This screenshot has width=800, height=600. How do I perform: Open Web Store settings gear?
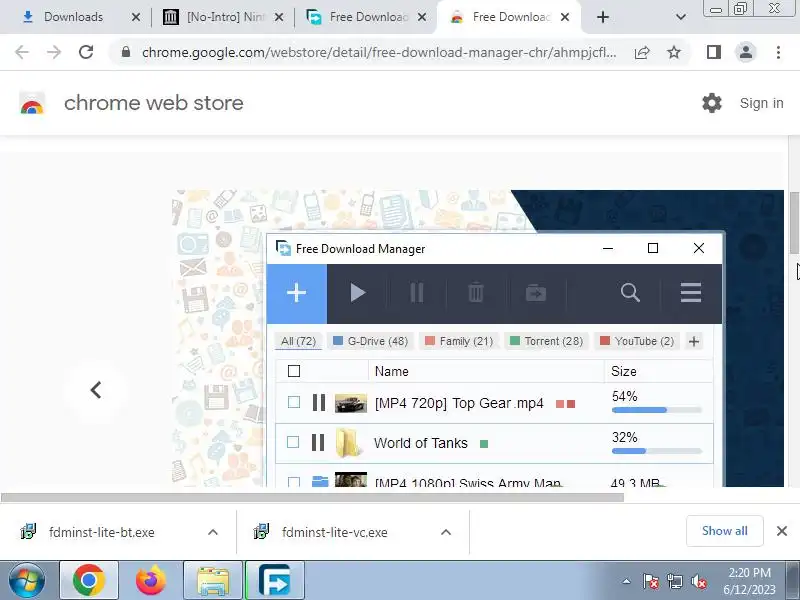pos(712,103)
